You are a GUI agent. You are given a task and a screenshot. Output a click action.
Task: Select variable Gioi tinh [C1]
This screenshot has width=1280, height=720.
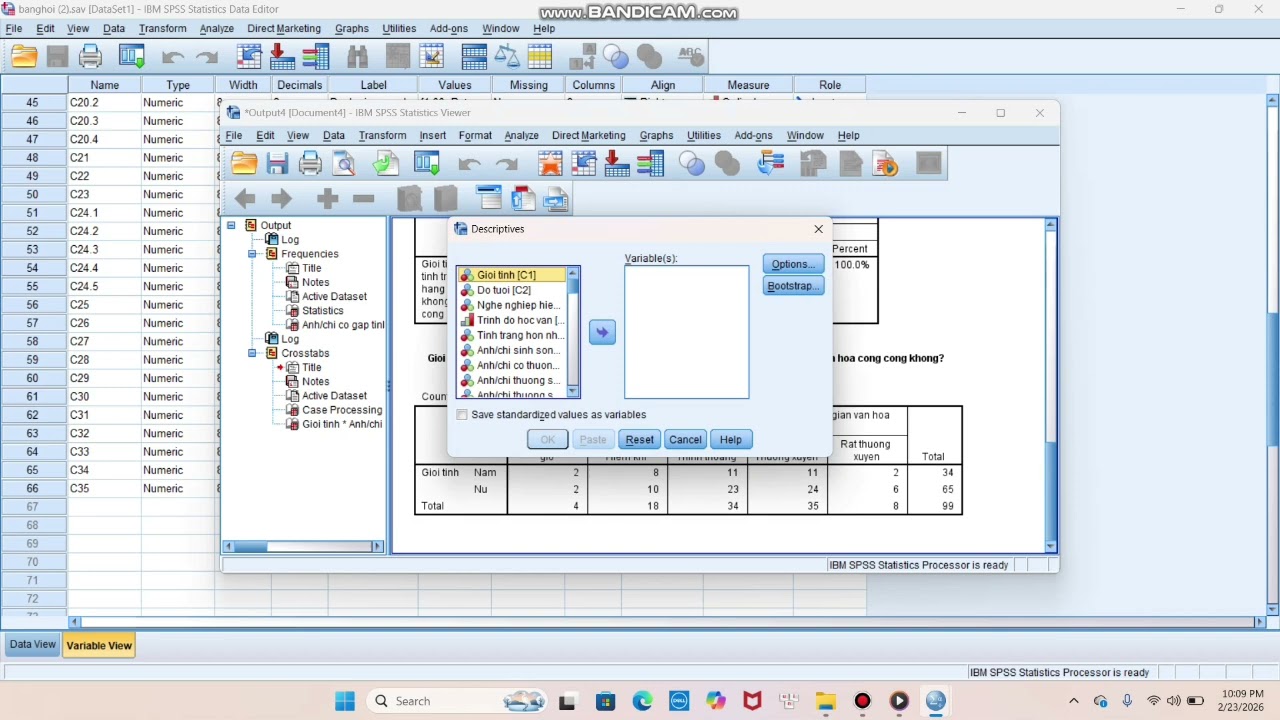(513, 275)
